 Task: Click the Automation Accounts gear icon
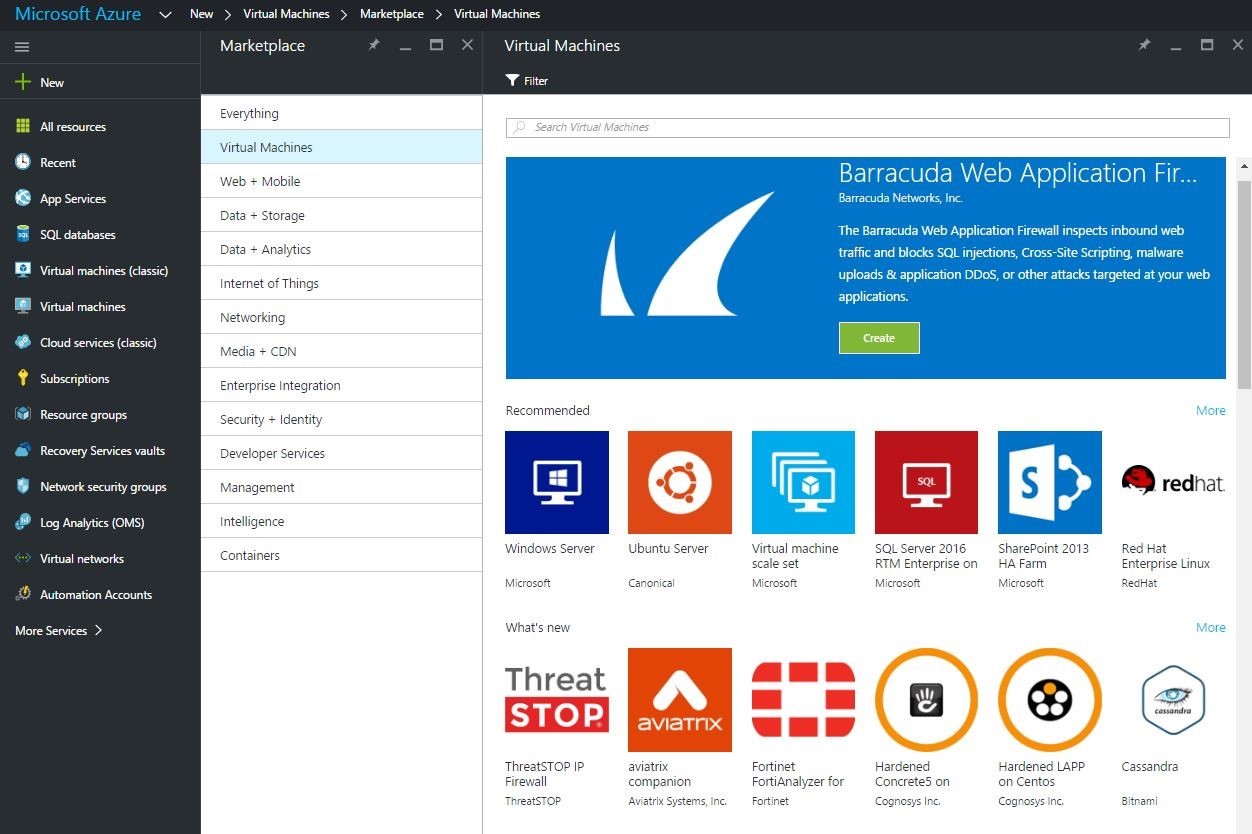[x=23, y=594]
